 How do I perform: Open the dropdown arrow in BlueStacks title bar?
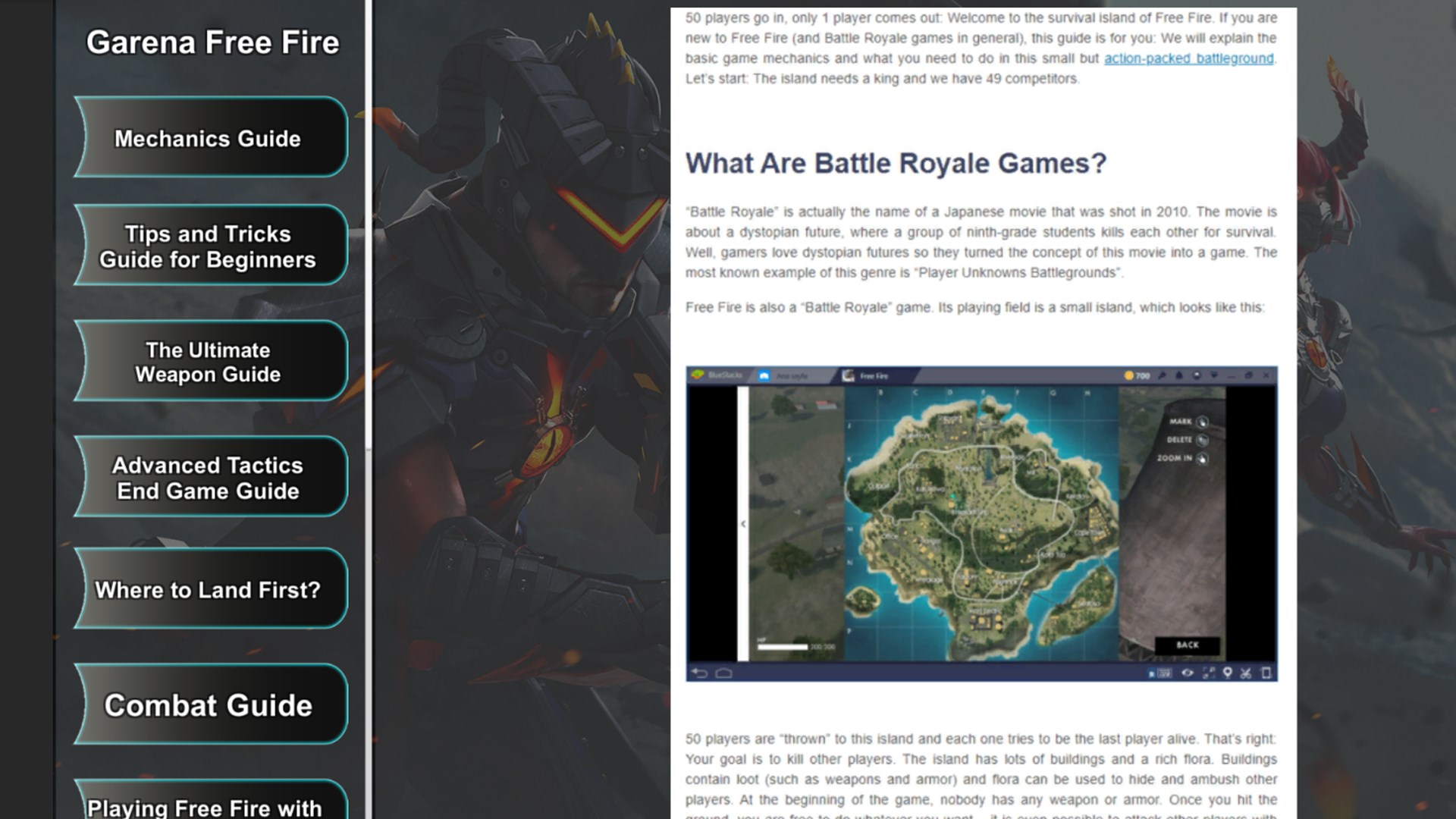click(1214, 376)
